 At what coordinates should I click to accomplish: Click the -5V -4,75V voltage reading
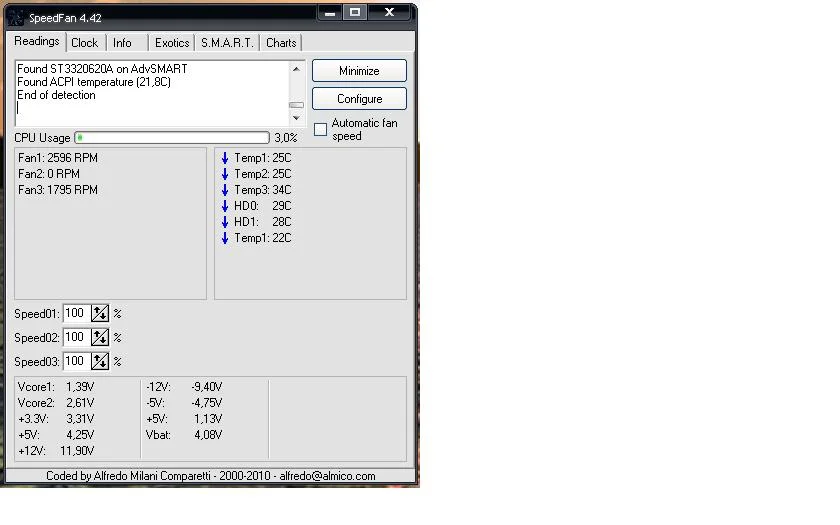point(184,403)
